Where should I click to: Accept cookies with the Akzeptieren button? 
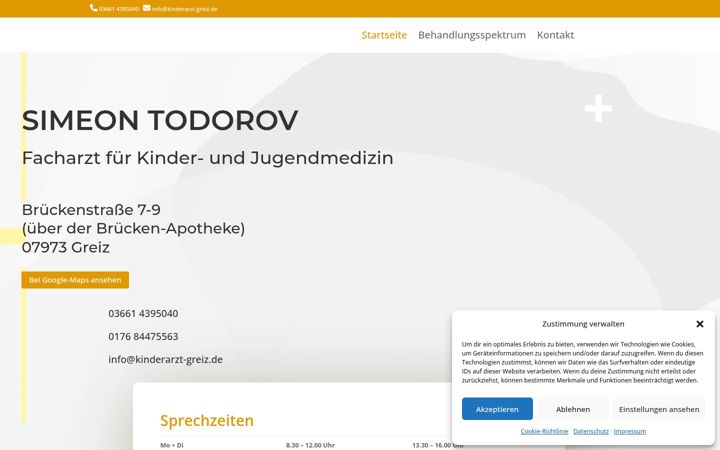497,409
